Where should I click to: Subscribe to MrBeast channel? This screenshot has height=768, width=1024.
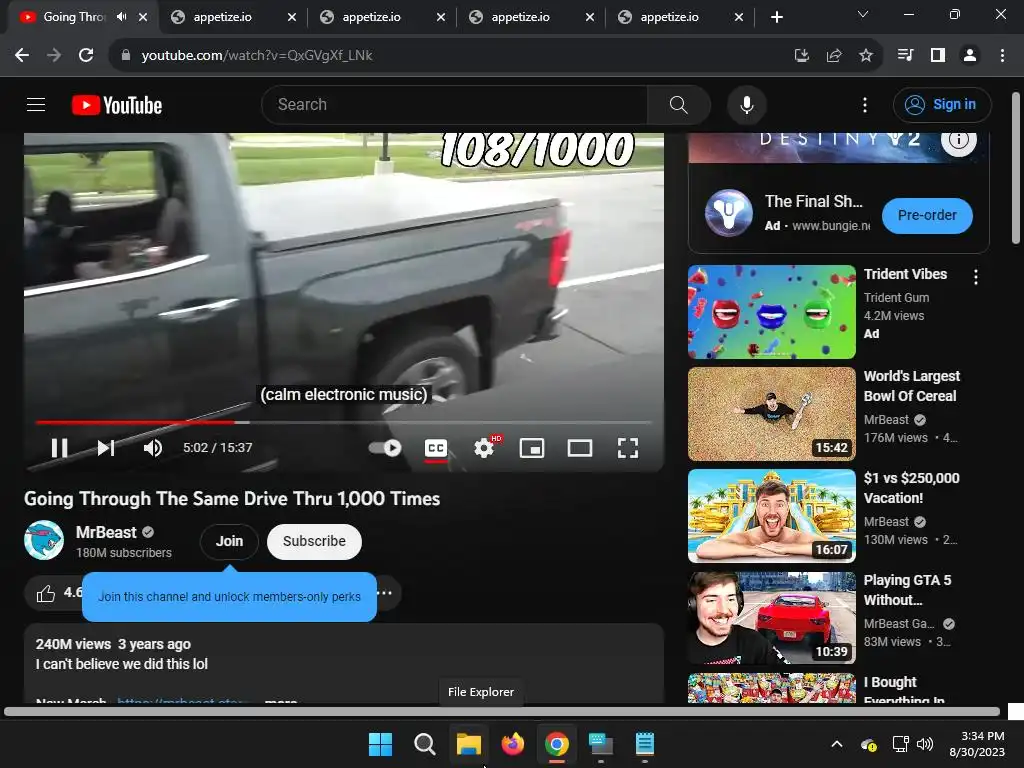pos(314,541)
